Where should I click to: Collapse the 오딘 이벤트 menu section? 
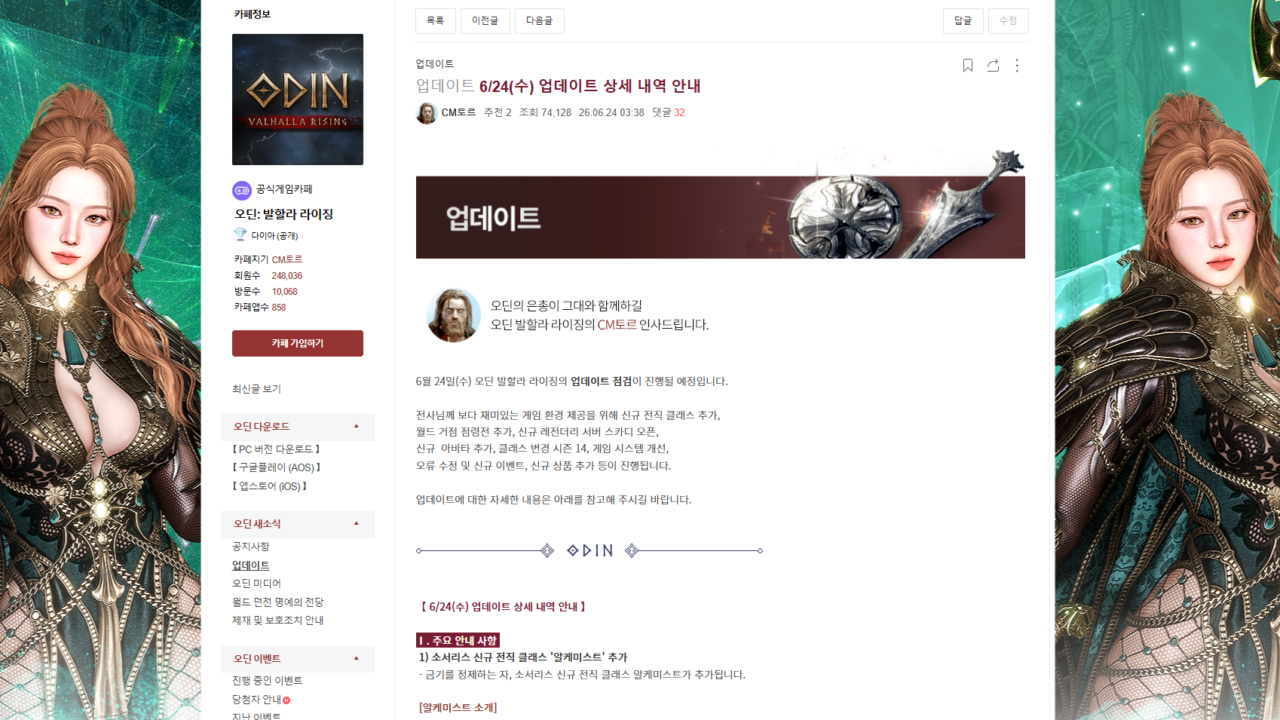[356, 659]
